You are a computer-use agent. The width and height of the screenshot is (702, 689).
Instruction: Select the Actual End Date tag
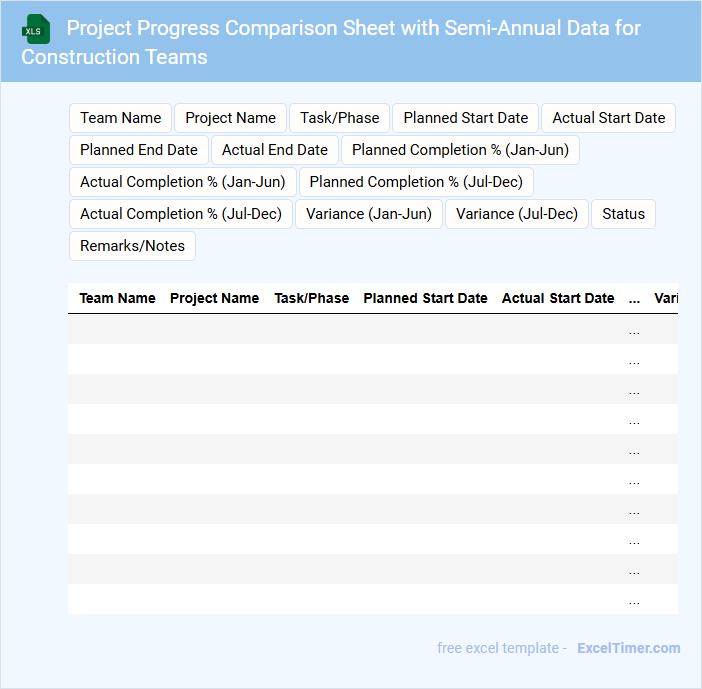[x=274, y=150]
